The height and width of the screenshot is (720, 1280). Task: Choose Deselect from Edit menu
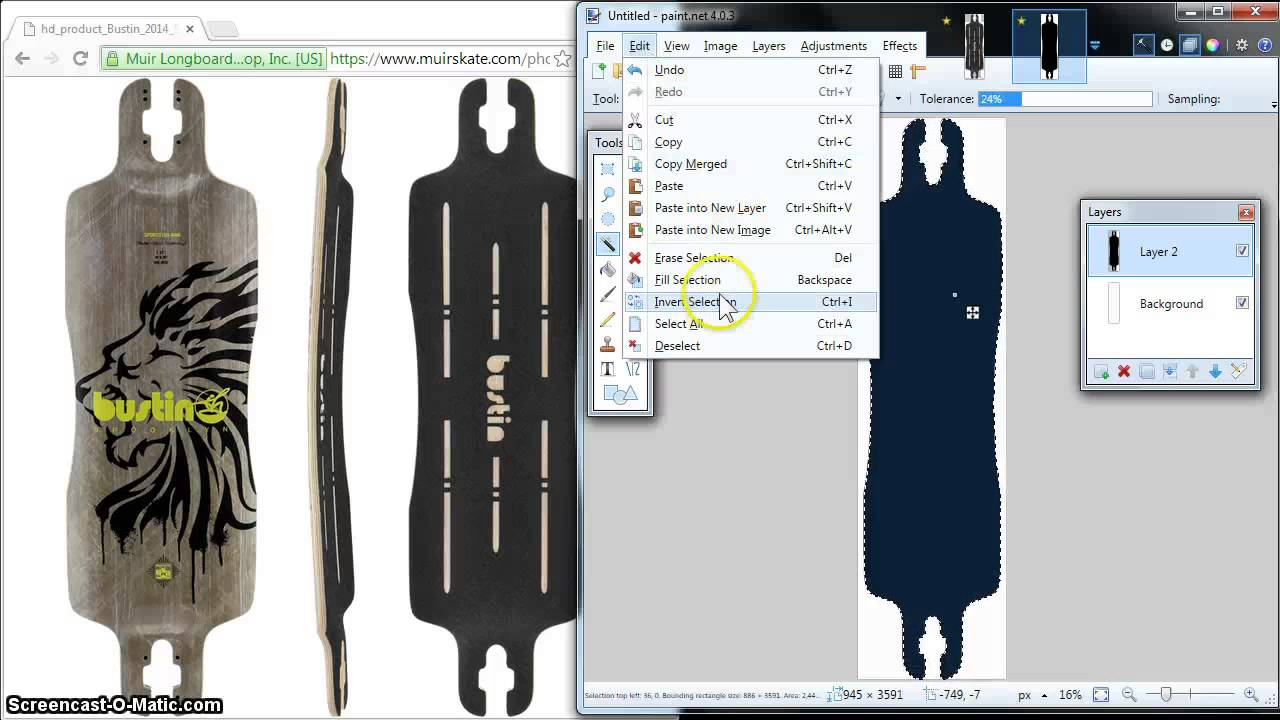[x=751, y=346]
